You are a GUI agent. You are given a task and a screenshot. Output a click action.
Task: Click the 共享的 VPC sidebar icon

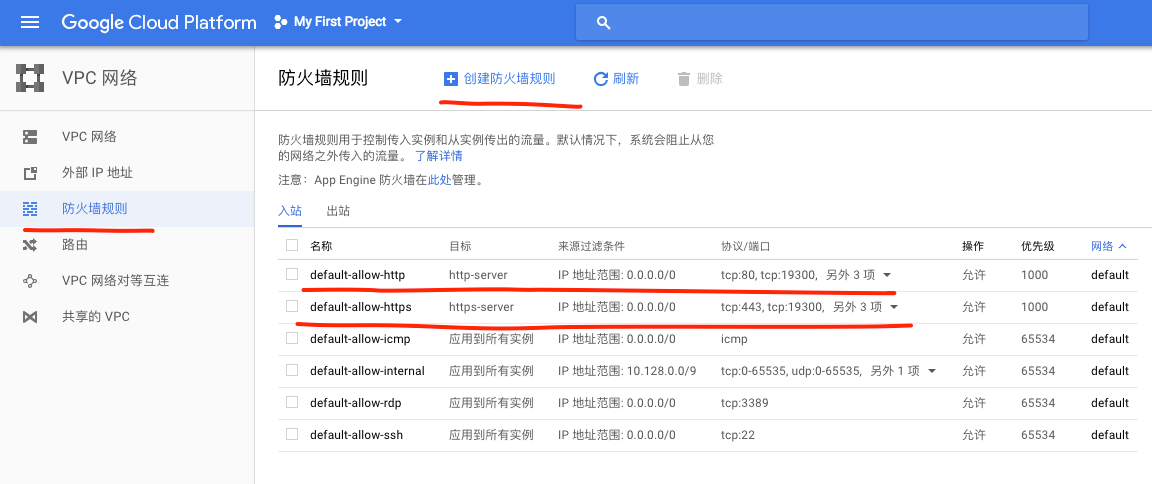(x=29, y=317)
